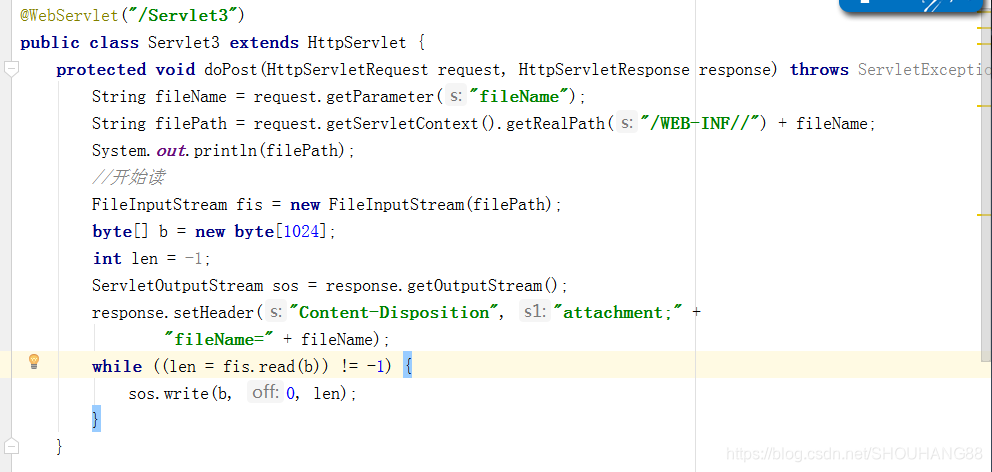Click the HttpServletRequest parameter type
Screen dimensions: 992x472
tap(347, 70)
